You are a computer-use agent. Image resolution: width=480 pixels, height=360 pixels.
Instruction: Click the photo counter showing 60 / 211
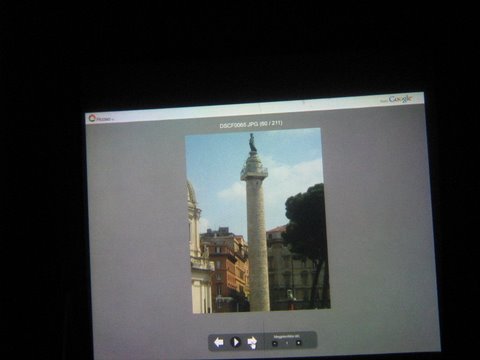[271, 123]
